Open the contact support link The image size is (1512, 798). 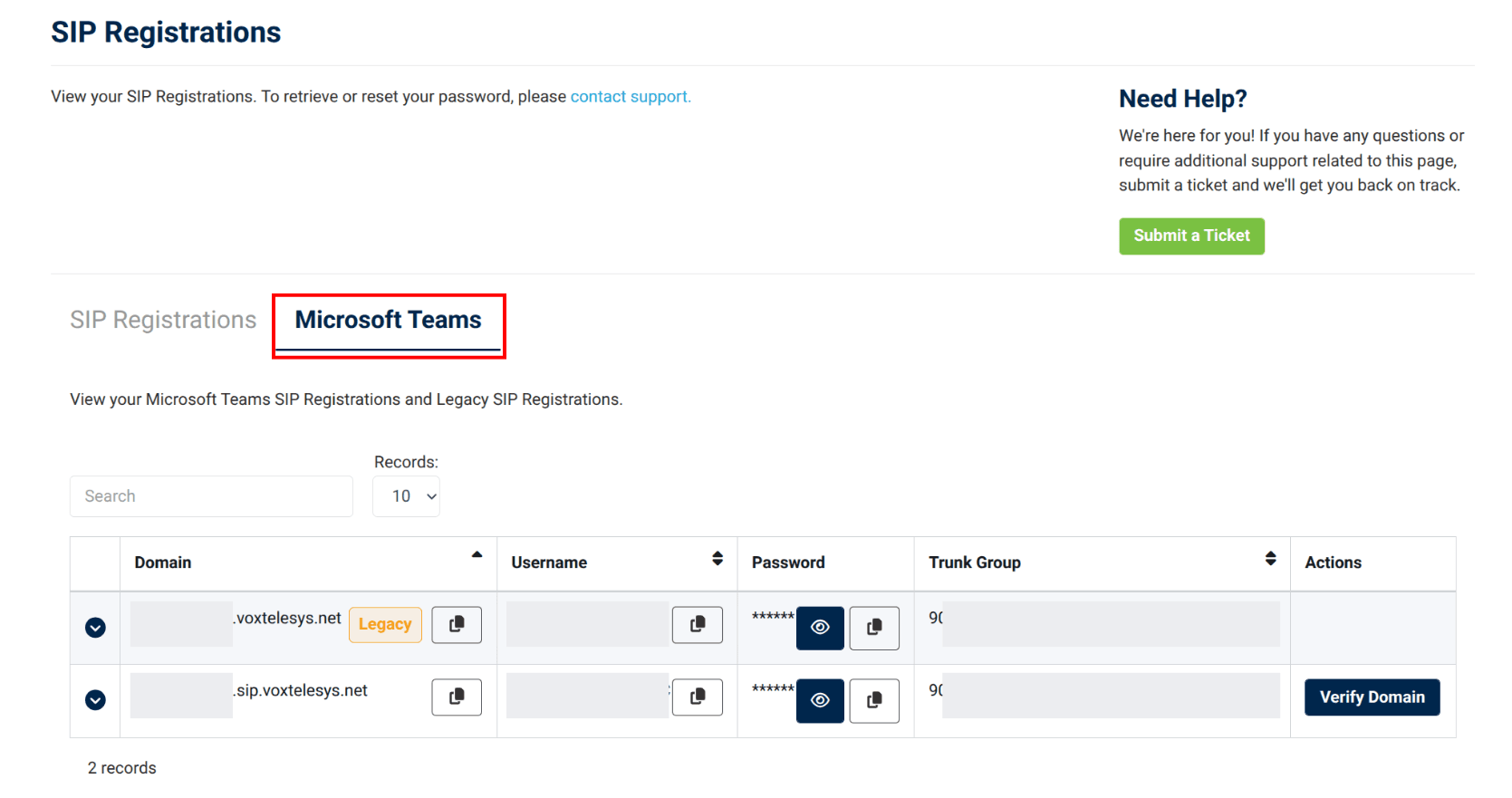631,97
